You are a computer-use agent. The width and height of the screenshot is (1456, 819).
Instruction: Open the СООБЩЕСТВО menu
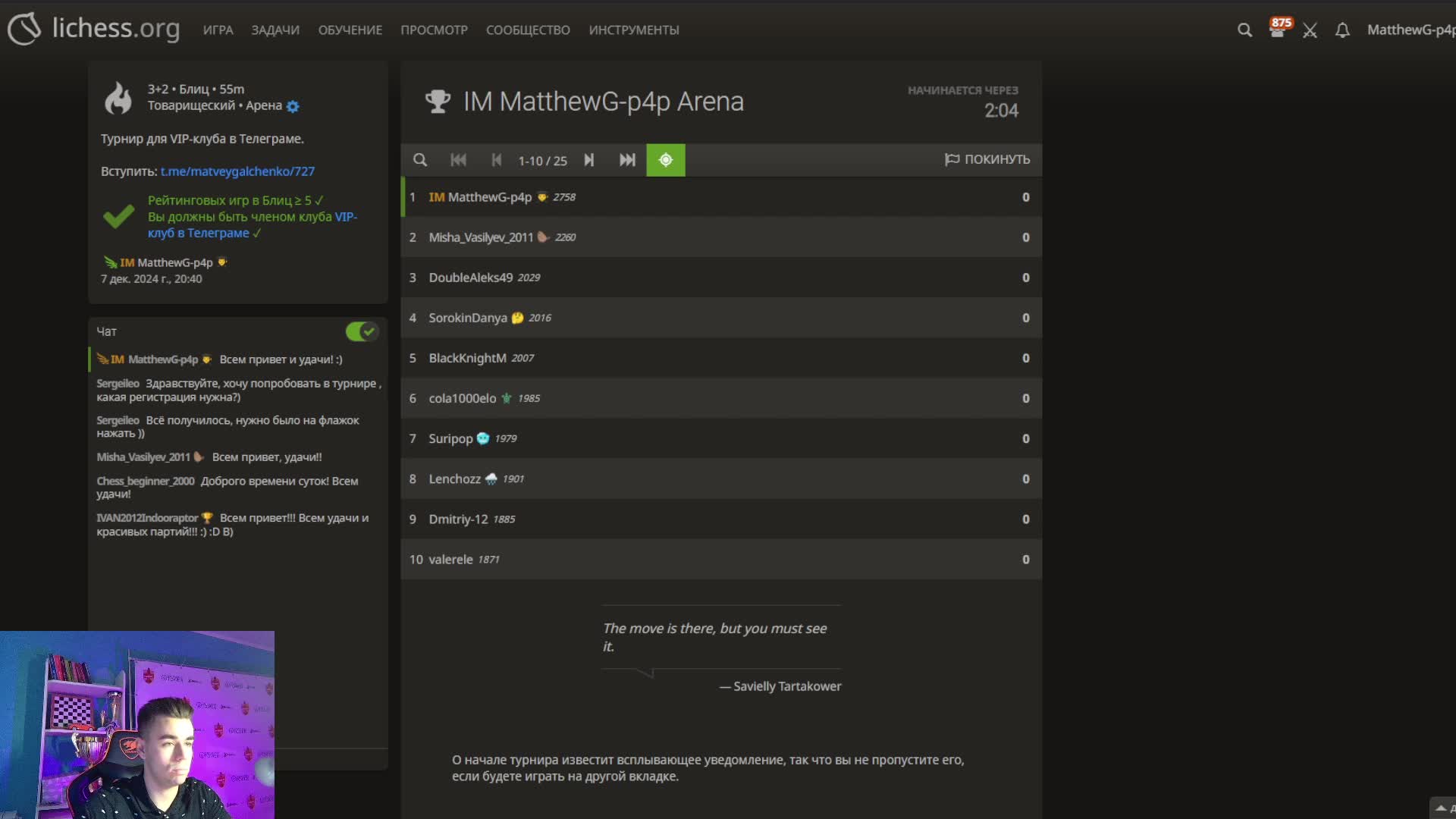[528, 30]
